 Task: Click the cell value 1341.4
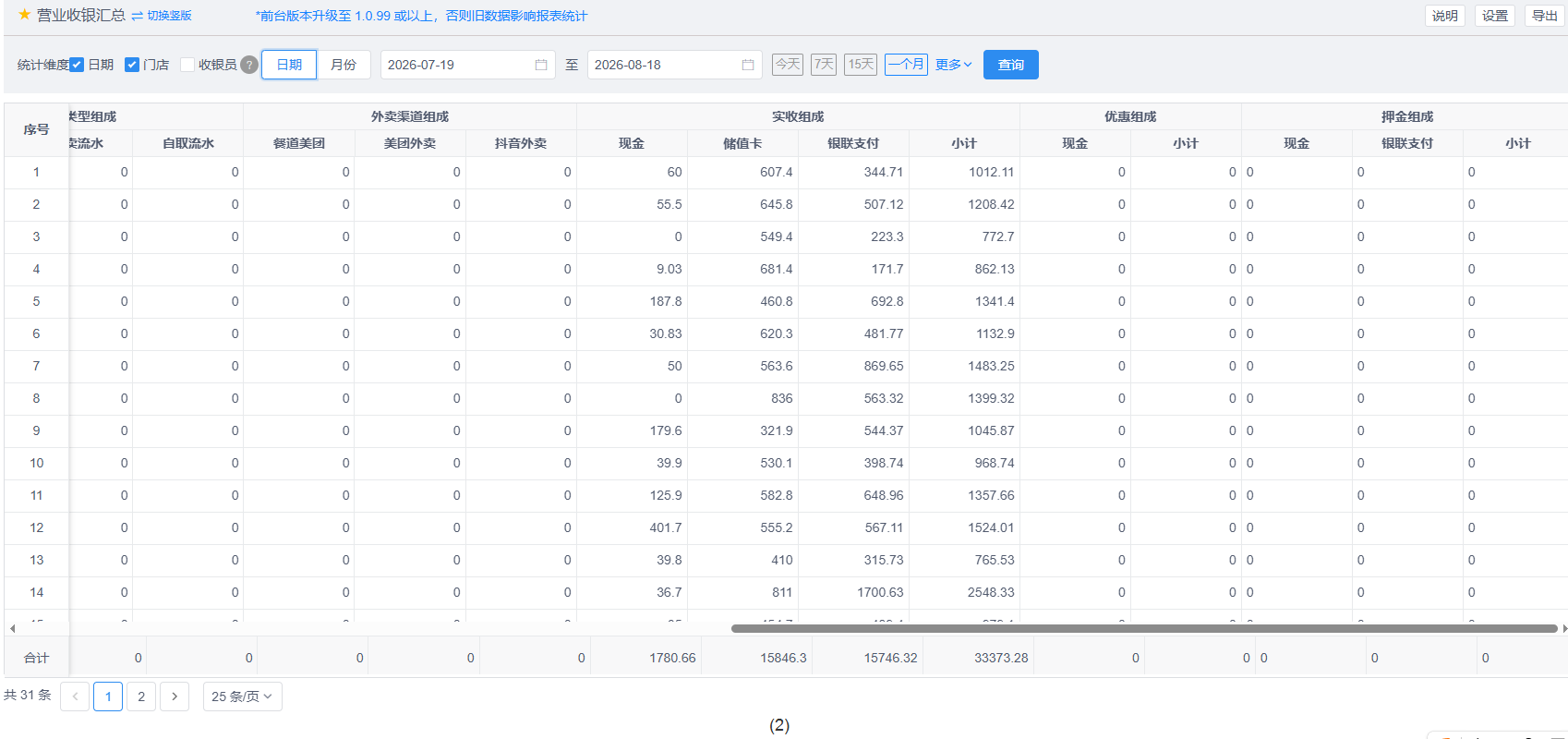coord(995,302)
